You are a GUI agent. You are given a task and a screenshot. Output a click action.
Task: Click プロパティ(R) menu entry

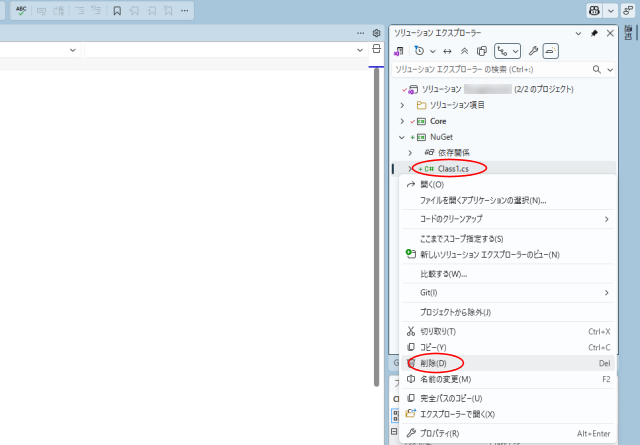click(439, 433)
